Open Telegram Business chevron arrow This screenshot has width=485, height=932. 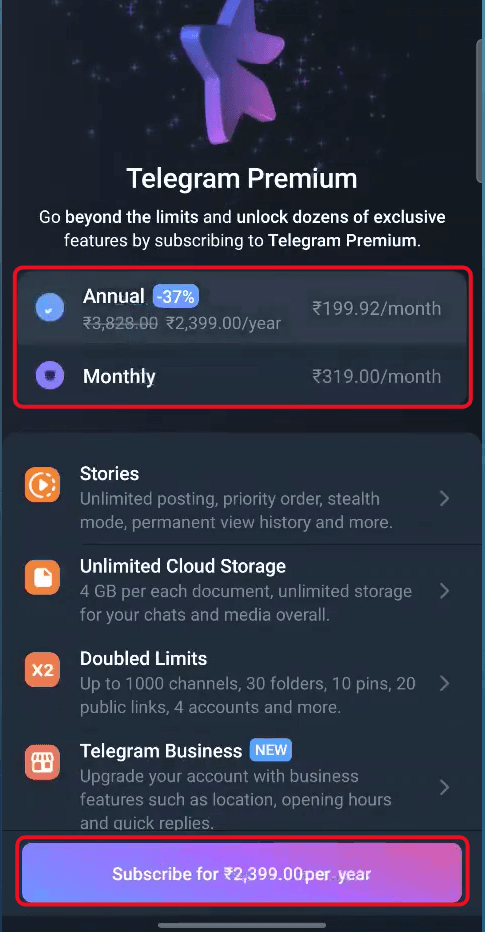(445, 788)
